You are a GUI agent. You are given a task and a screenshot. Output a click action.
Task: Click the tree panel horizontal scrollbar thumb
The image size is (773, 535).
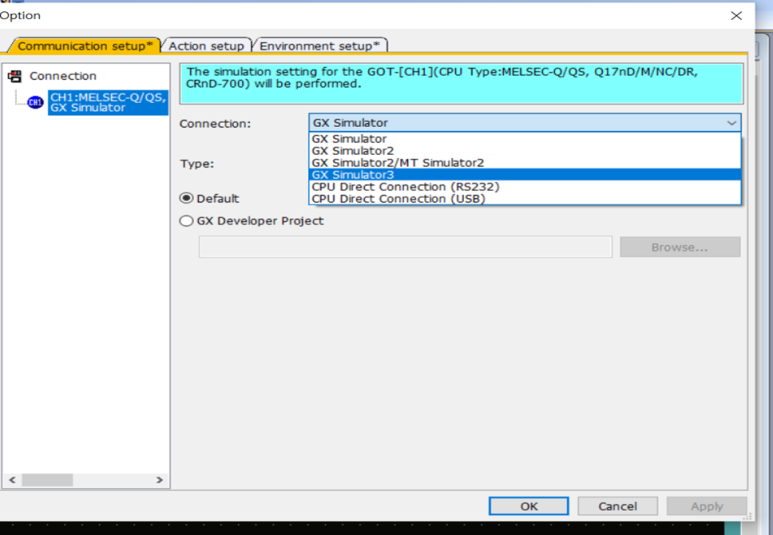tap(47, 480)
